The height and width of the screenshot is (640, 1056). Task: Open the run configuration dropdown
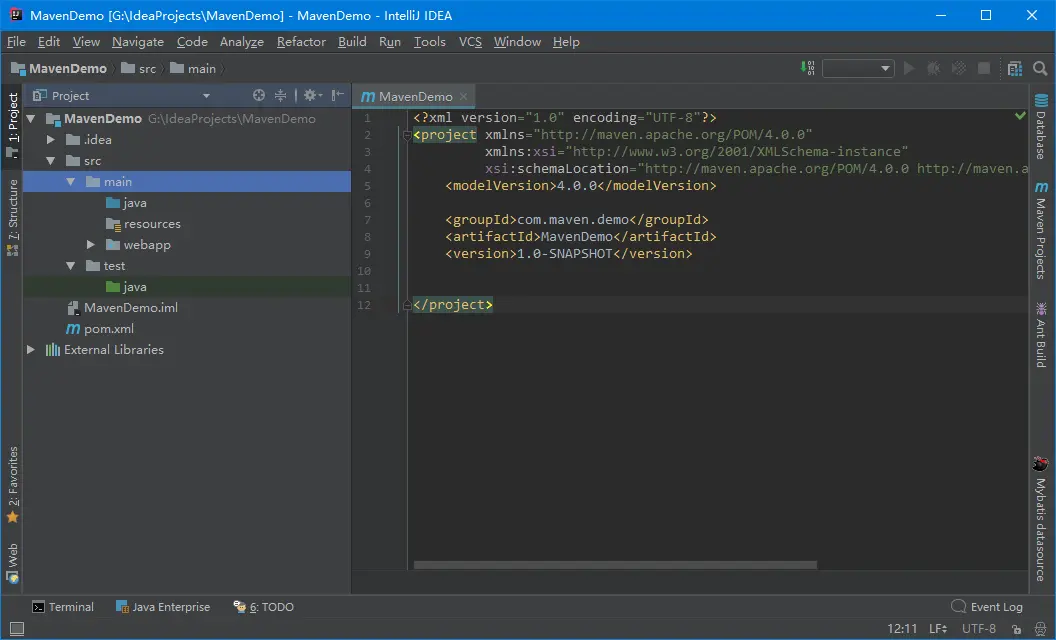click(858, 68)
